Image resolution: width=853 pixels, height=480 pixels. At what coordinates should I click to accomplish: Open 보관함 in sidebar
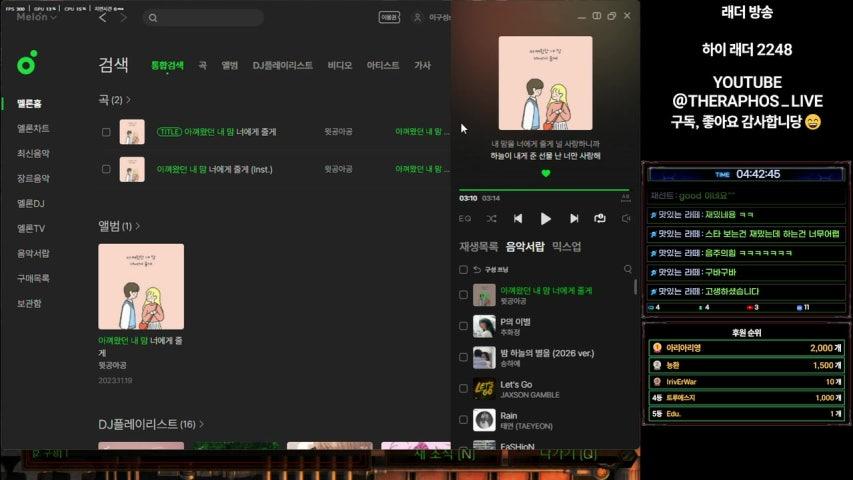coord(29,304)
